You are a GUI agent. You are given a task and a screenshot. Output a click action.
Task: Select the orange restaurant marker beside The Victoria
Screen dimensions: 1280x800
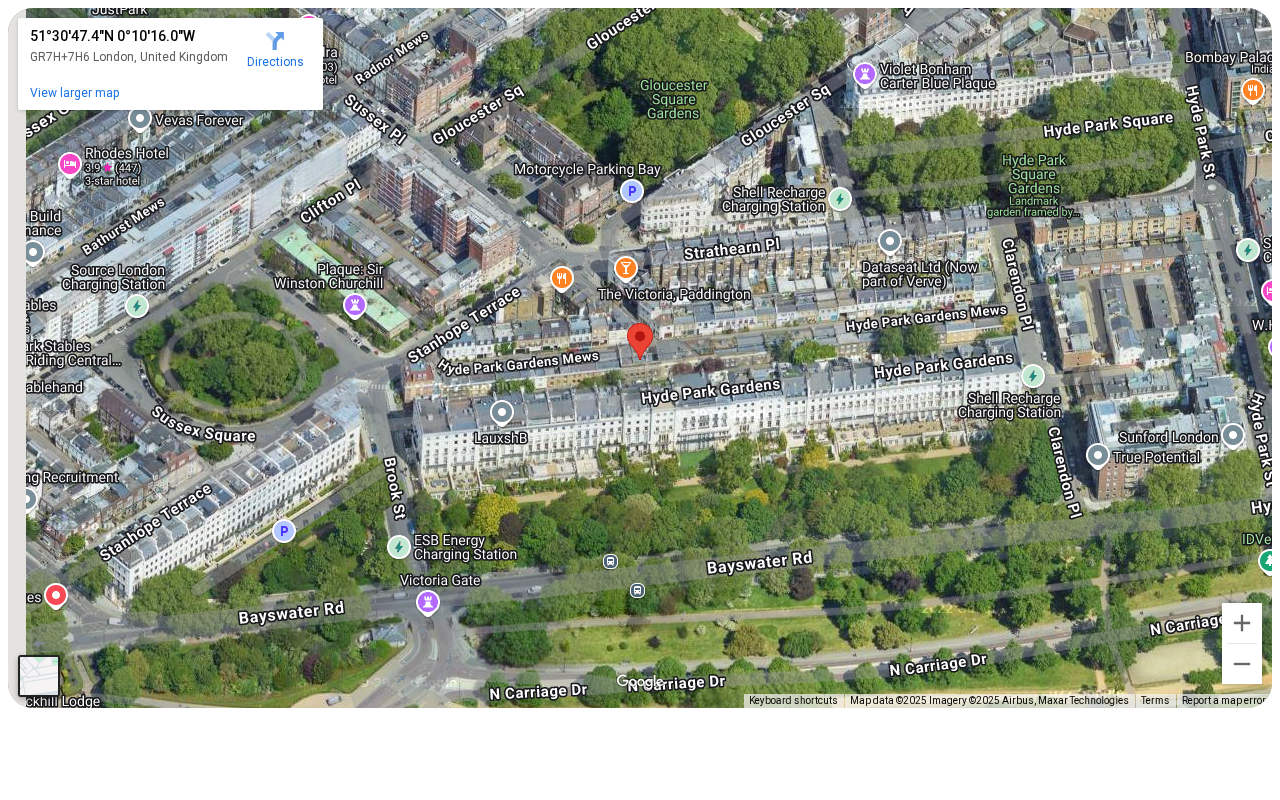coord(562,278)
